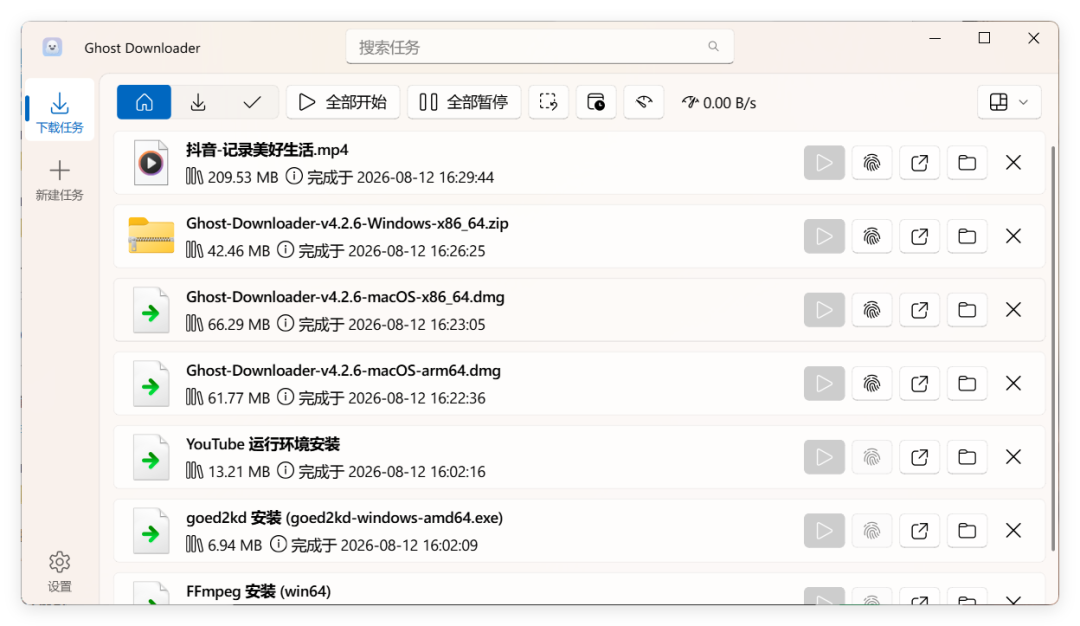This screenshot has height=626, width=1080.
Task: Open folder for goed2kd 安装
Action: 967,531
